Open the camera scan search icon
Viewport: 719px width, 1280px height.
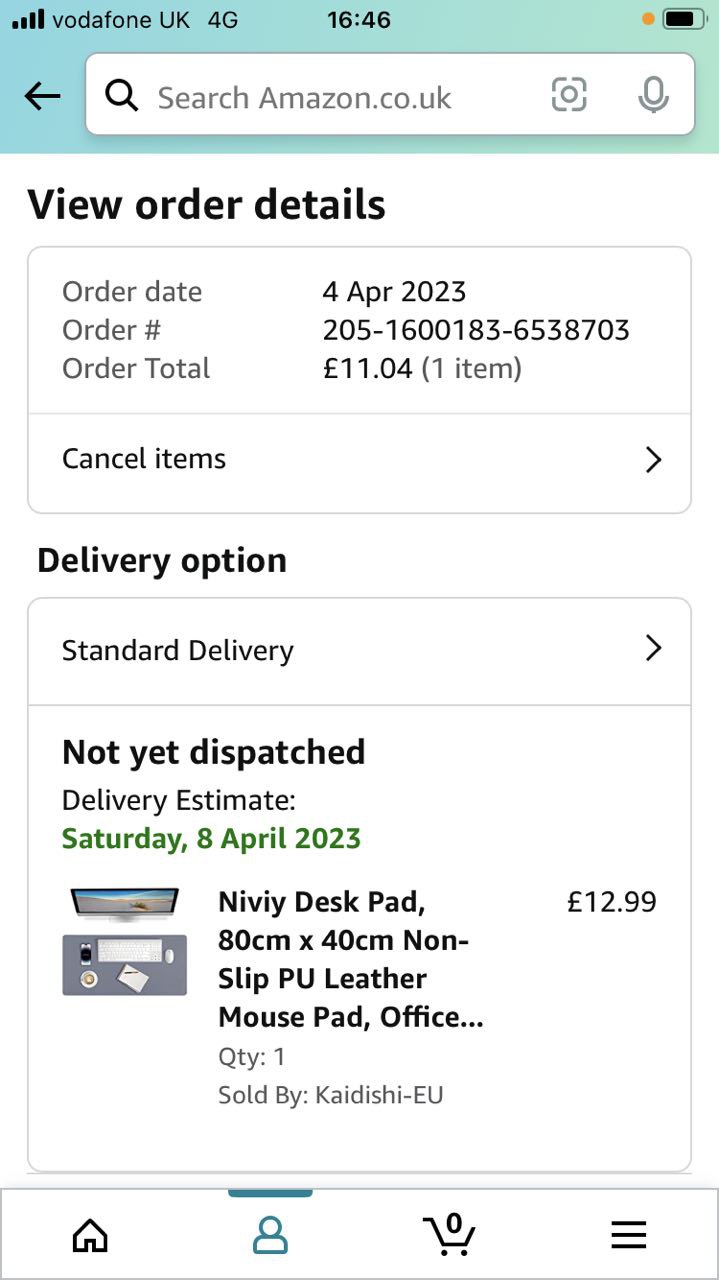[569, 95]
